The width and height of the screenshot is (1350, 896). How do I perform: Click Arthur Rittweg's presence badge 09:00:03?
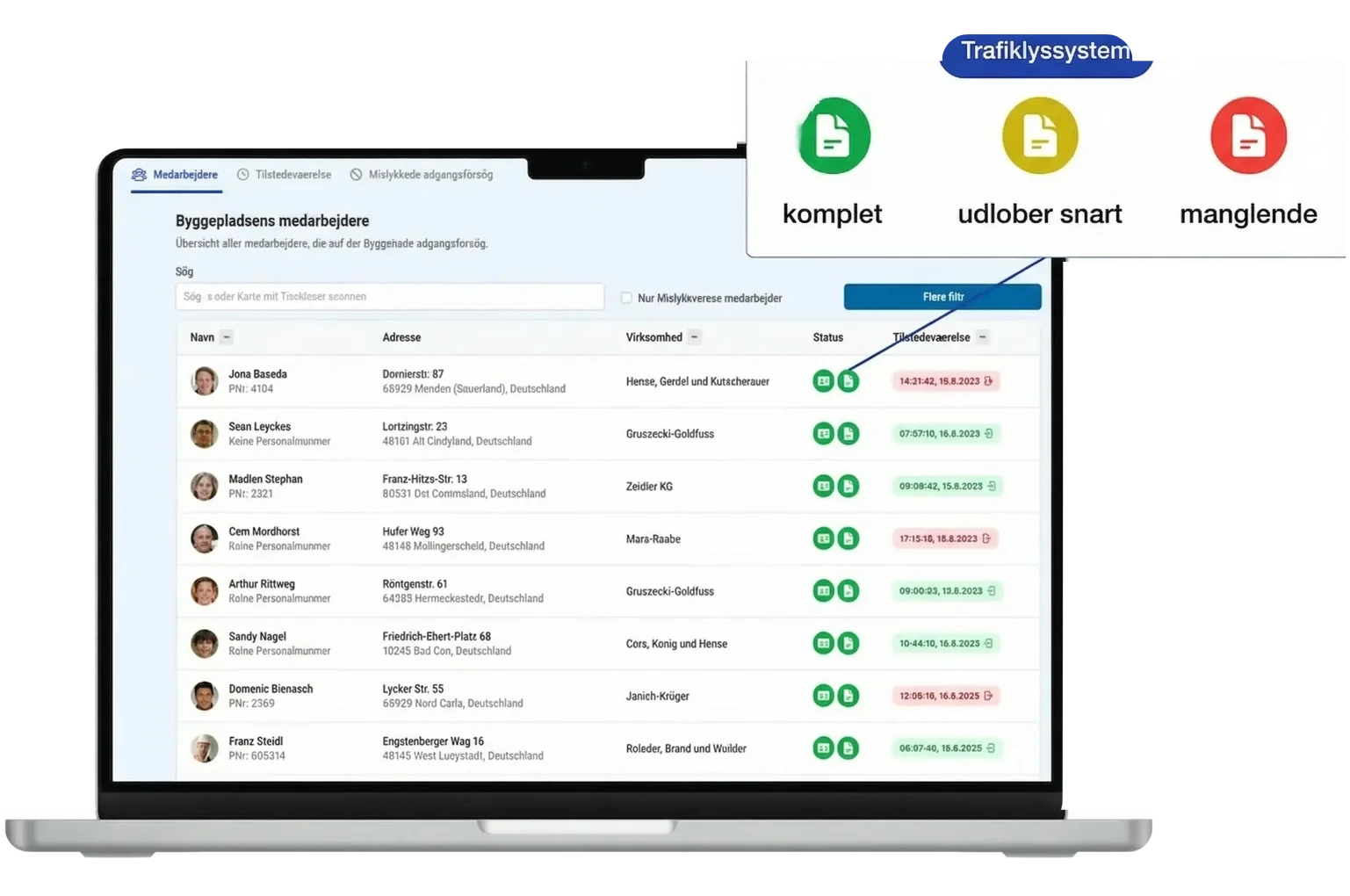pyautogui.click(x=947, y=591)
